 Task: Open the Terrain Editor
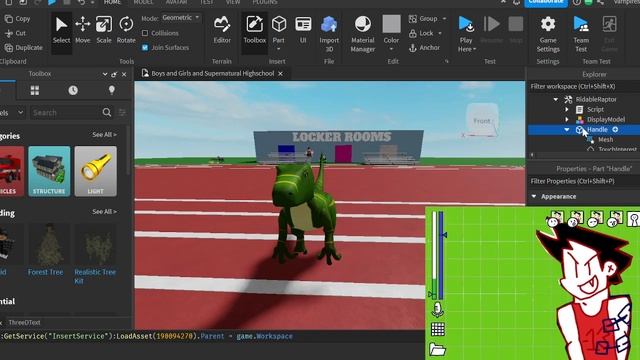(x=222, y=30)
